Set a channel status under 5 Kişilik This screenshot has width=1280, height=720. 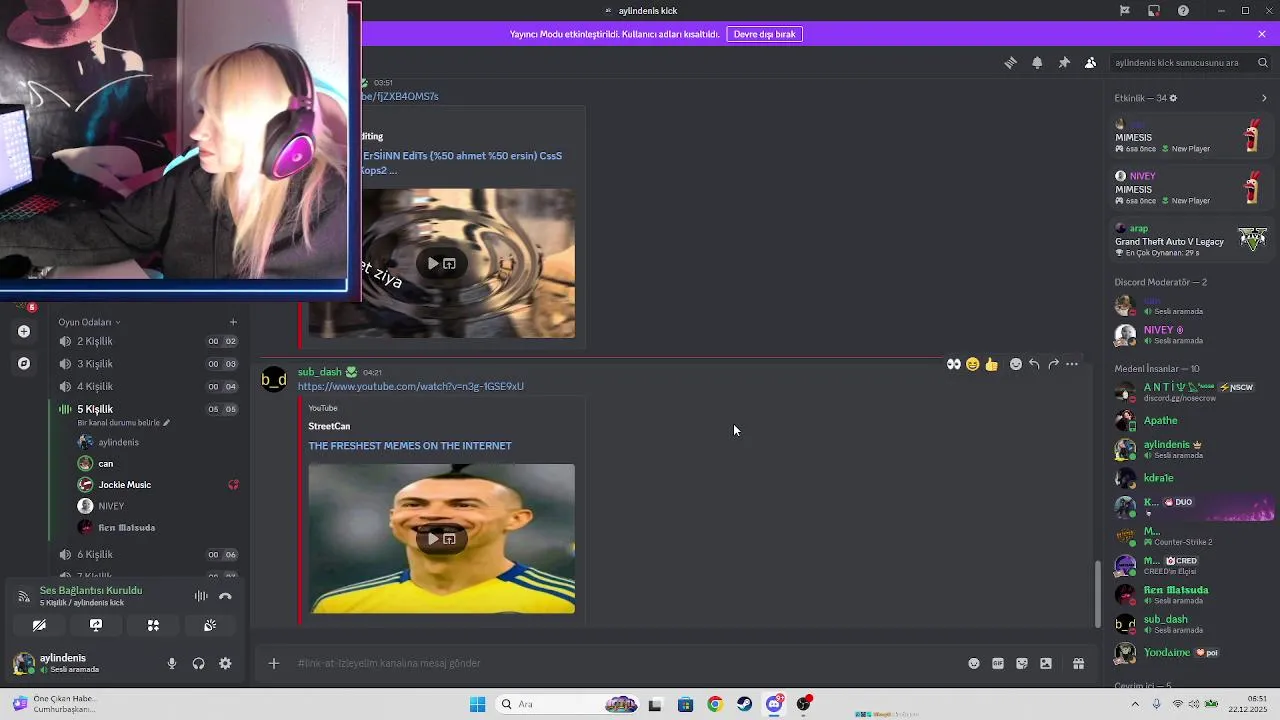pyautogui.click(x=124, y=423)
